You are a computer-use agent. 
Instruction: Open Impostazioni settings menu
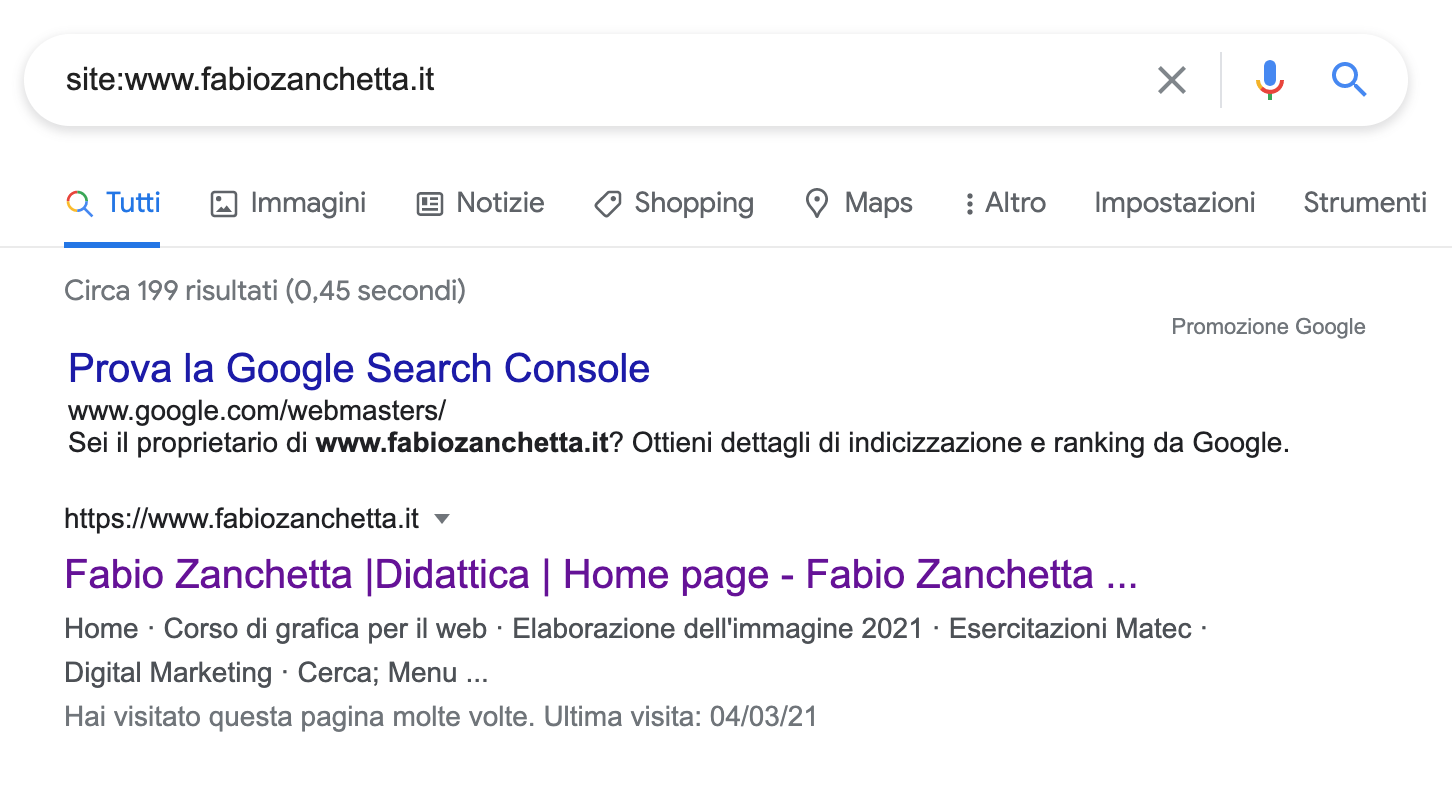1174,203
